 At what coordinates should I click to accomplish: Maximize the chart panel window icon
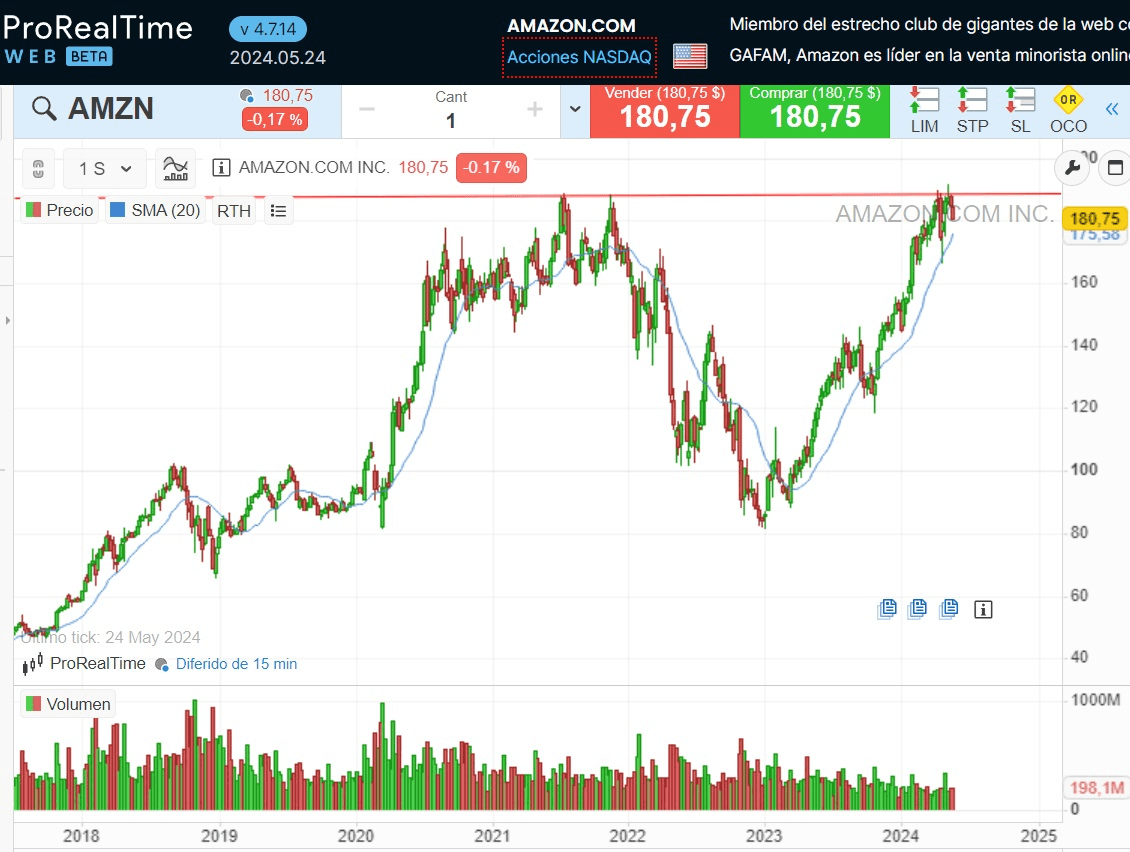point(1114,168)
